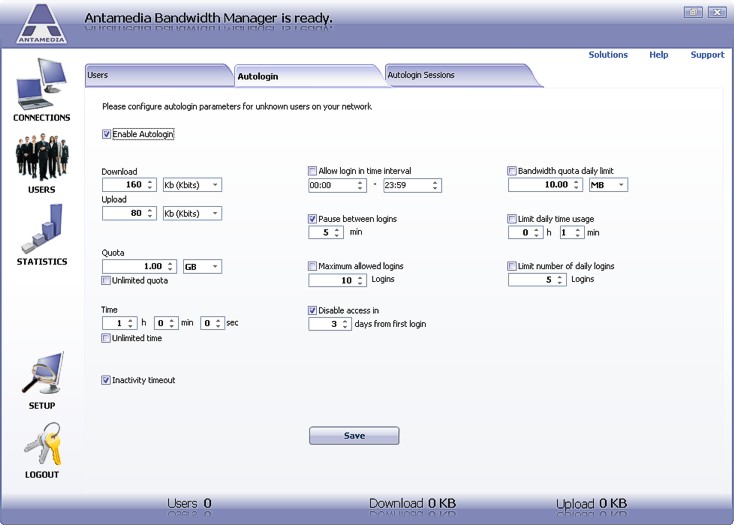Screen dimensions: 734x525
Task: Adjust the Upload speed stepper
Action: (x=150, y=213)
